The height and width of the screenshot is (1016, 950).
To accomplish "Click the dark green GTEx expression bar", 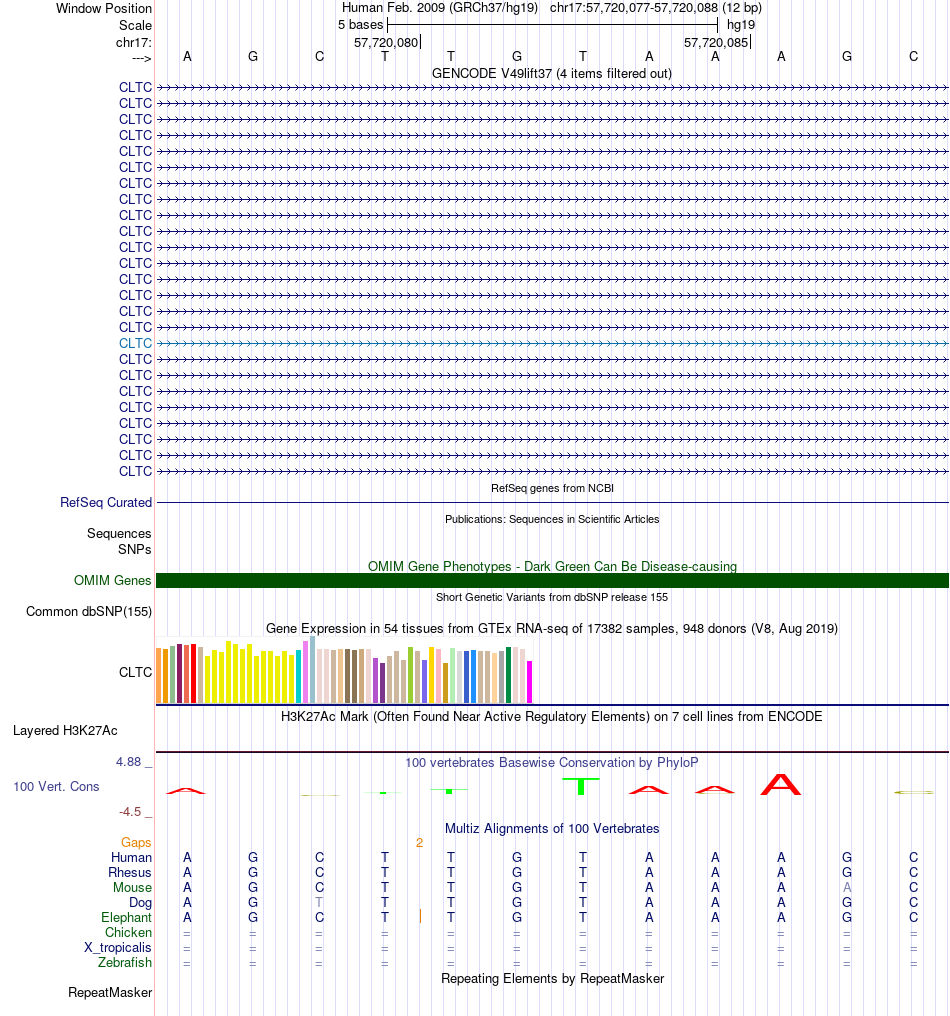I will pos(509,675).
